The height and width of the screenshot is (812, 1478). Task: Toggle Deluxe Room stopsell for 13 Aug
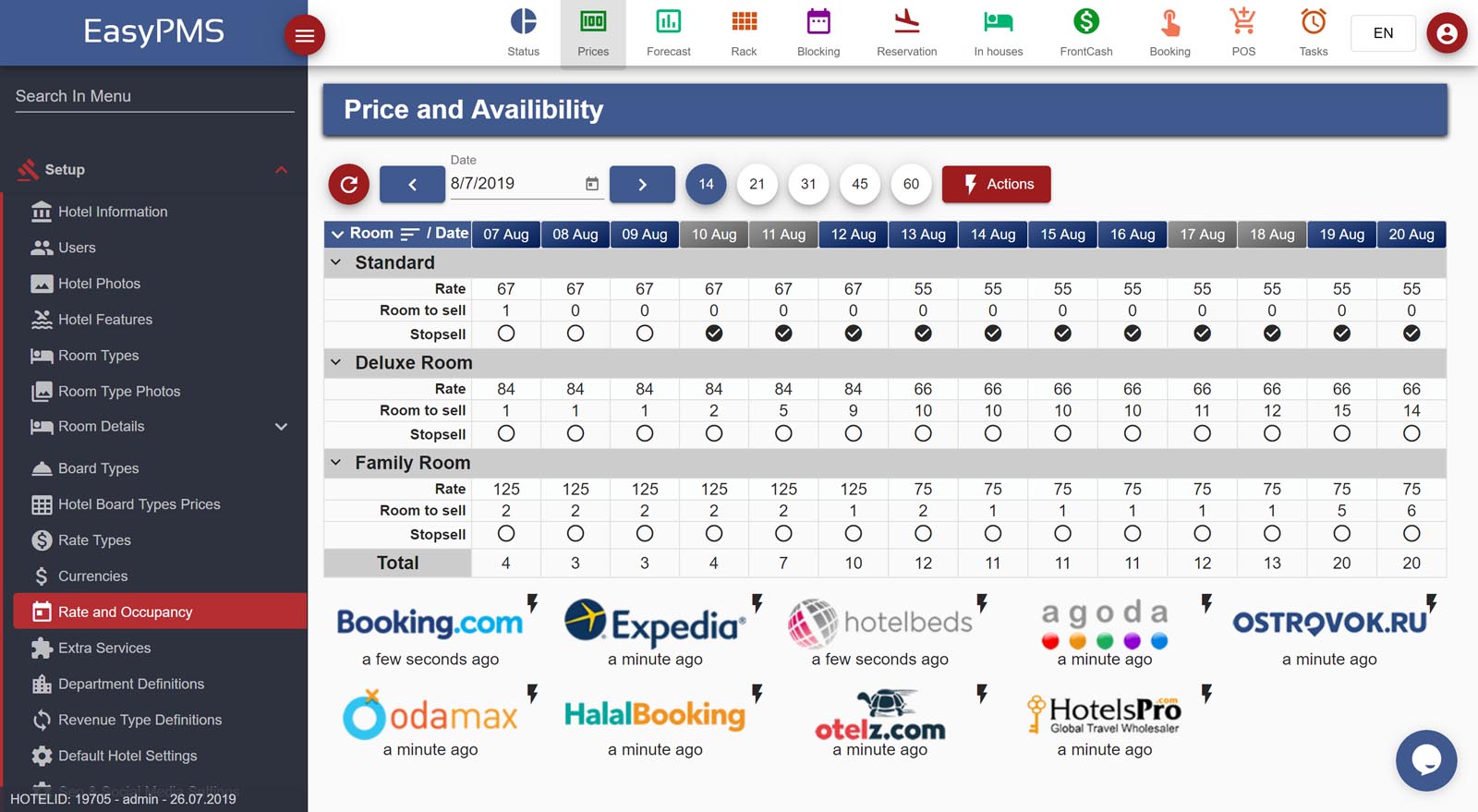(x=923, y=433)
